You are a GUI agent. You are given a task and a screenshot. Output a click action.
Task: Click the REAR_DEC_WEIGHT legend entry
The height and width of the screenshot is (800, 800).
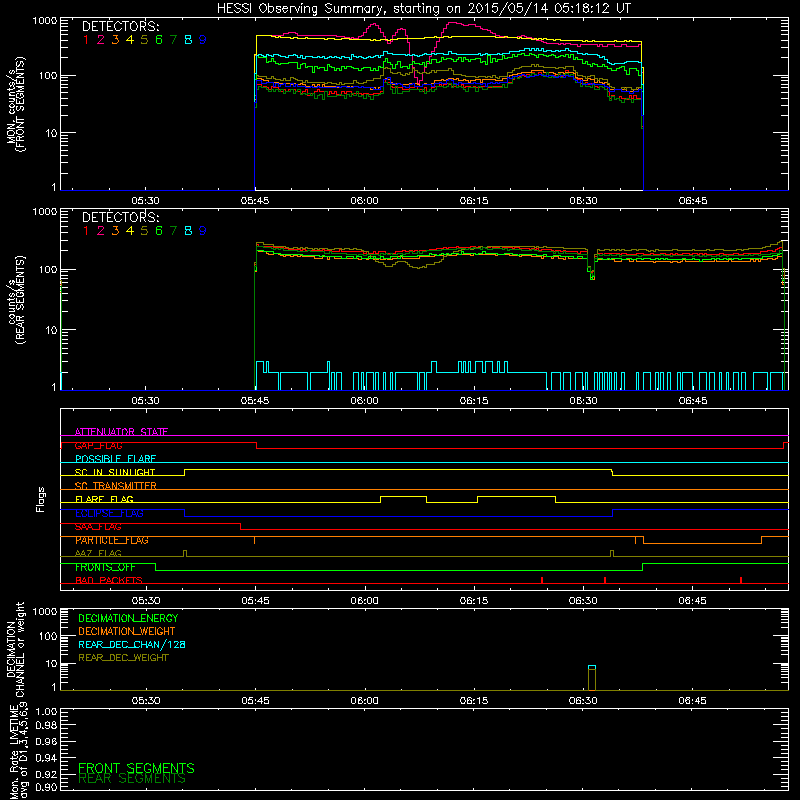[123, 658]
